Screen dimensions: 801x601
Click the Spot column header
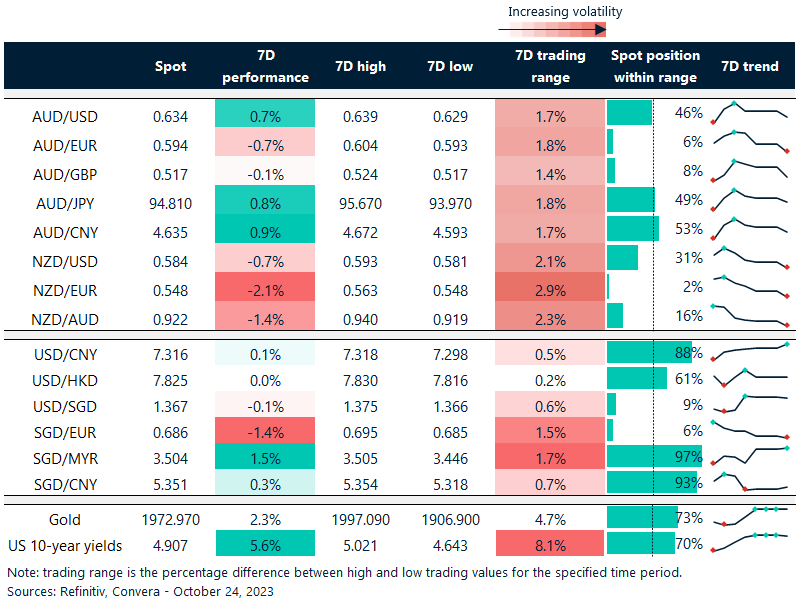[x=171, y=67]
